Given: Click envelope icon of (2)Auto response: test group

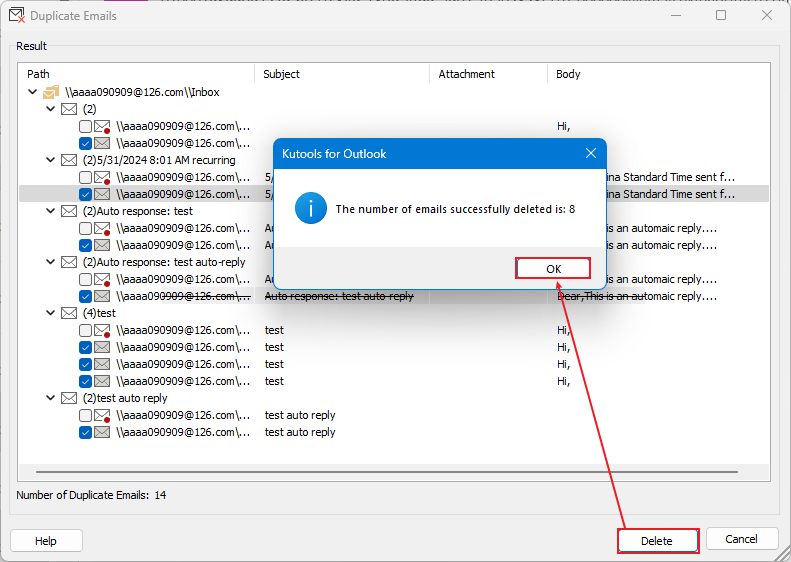Looking at the screenshot, I should [69, 211].
